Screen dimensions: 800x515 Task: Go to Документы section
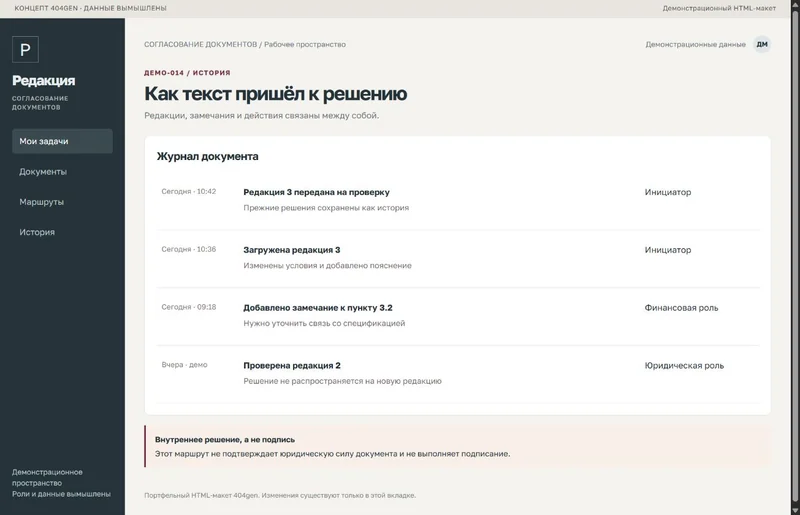62,171
